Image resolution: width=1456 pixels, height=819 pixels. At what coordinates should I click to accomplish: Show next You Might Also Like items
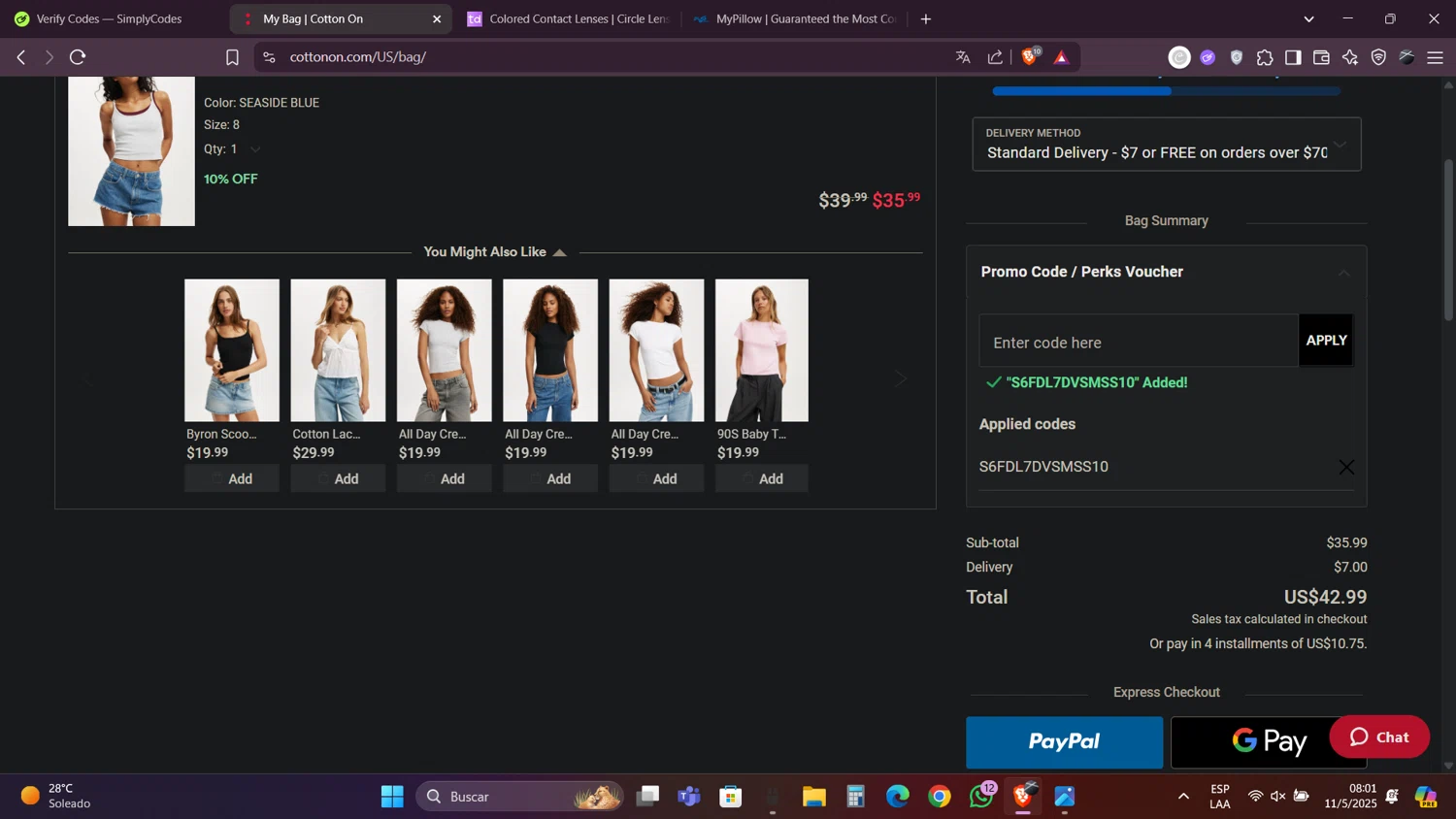point(900,378)
